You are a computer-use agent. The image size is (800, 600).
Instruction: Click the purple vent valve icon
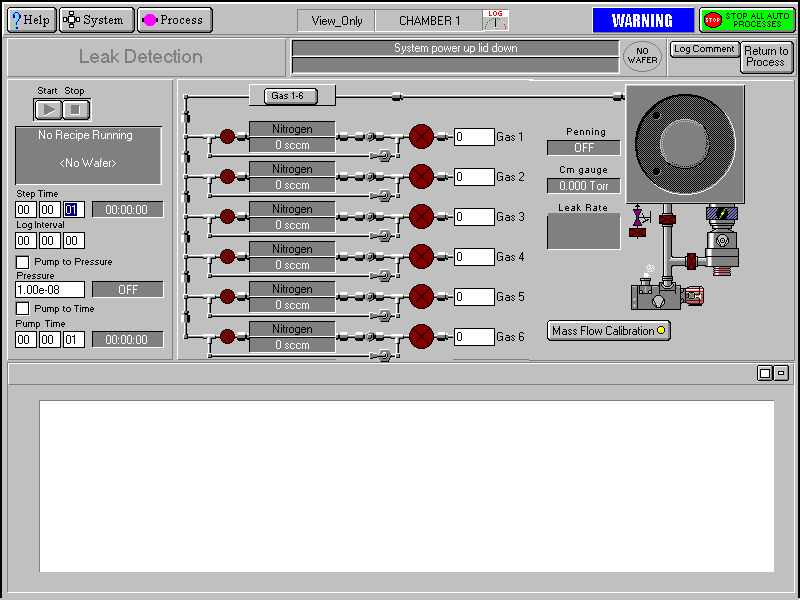tap(637, 219)
